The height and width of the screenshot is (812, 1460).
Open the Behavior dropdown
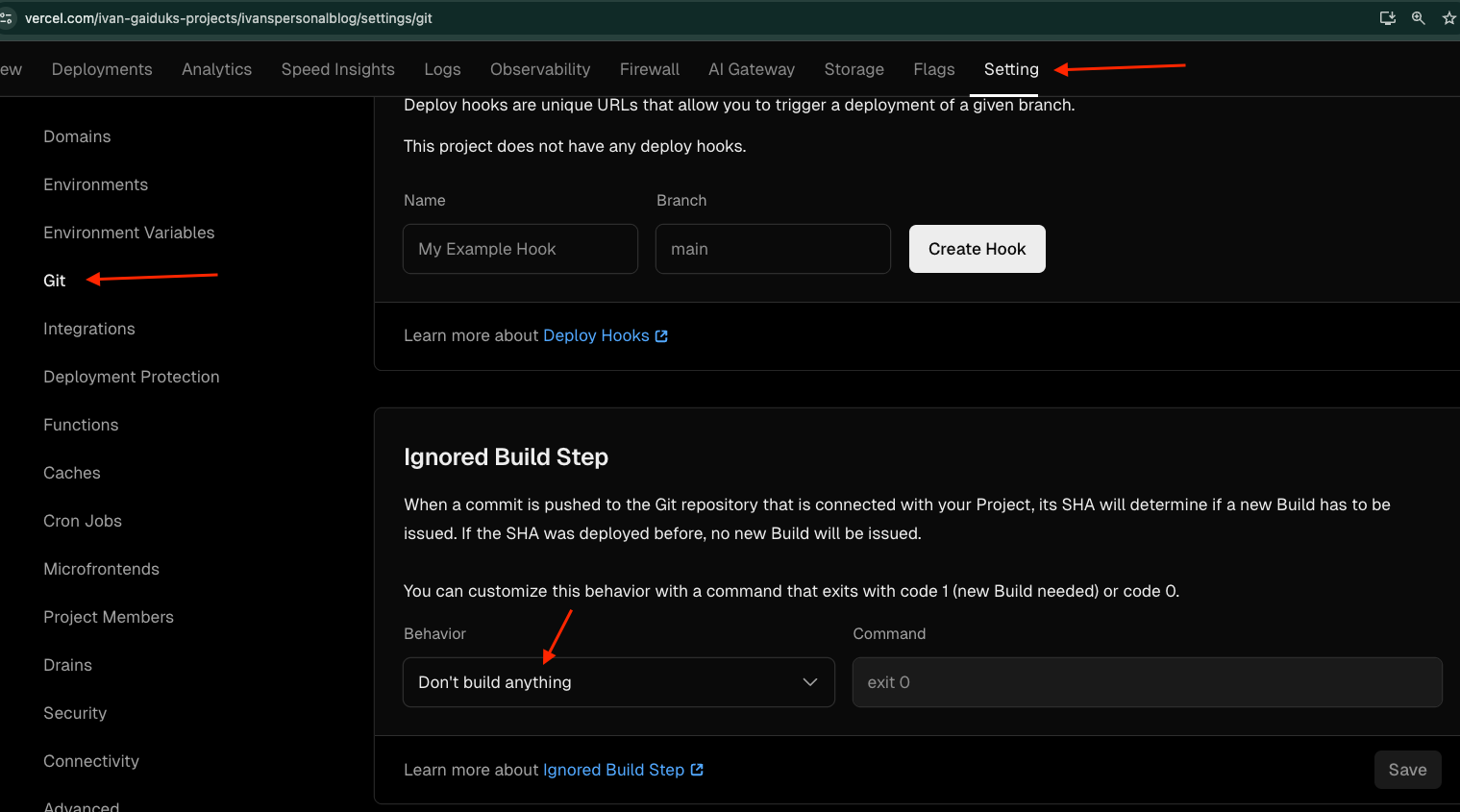618,681
